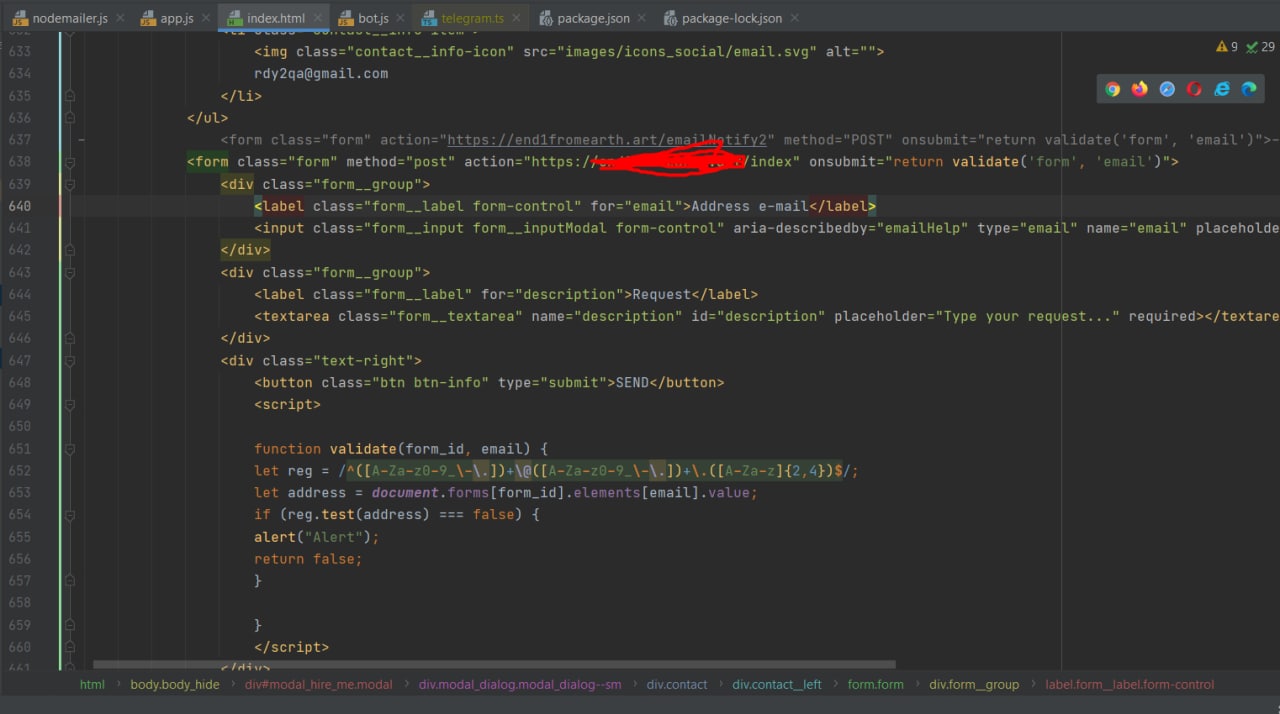
Task: Collapse the div block at line 639
Action: click(x=69, y=184)
